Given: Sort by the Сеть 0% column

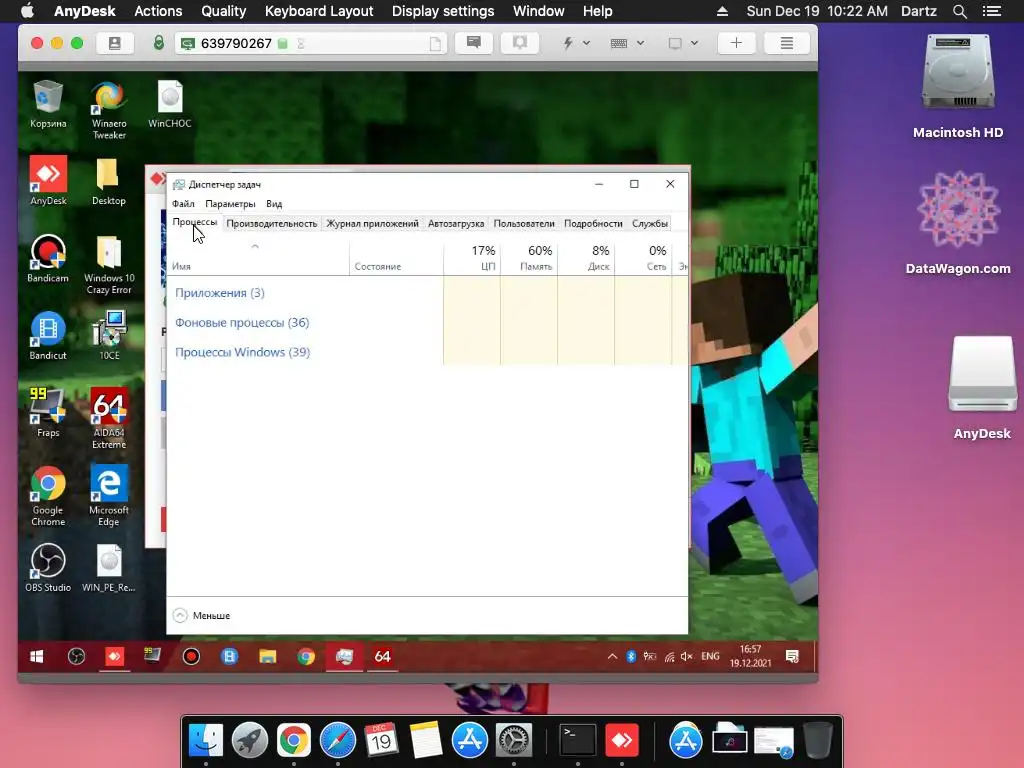Looking at the screenshot, I should [x=643, y=259].
